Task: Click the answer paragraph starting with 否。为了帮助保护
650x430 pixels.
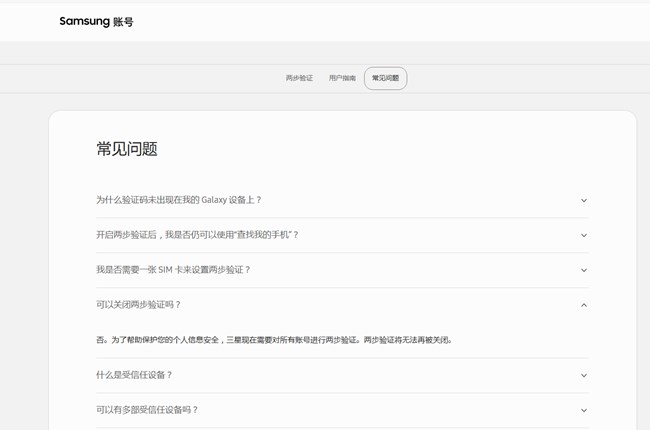Action: pos(274,340)
